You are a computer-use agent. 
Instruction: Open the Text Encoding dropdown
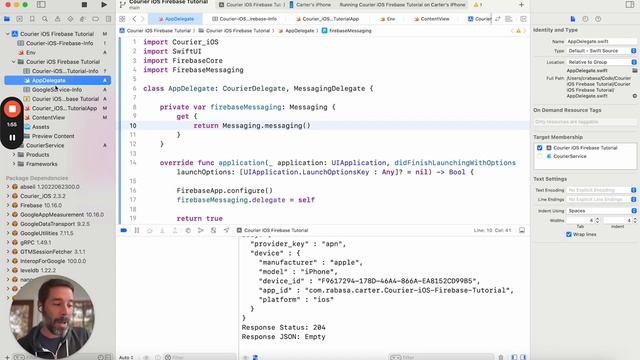(x=601, y=190)
